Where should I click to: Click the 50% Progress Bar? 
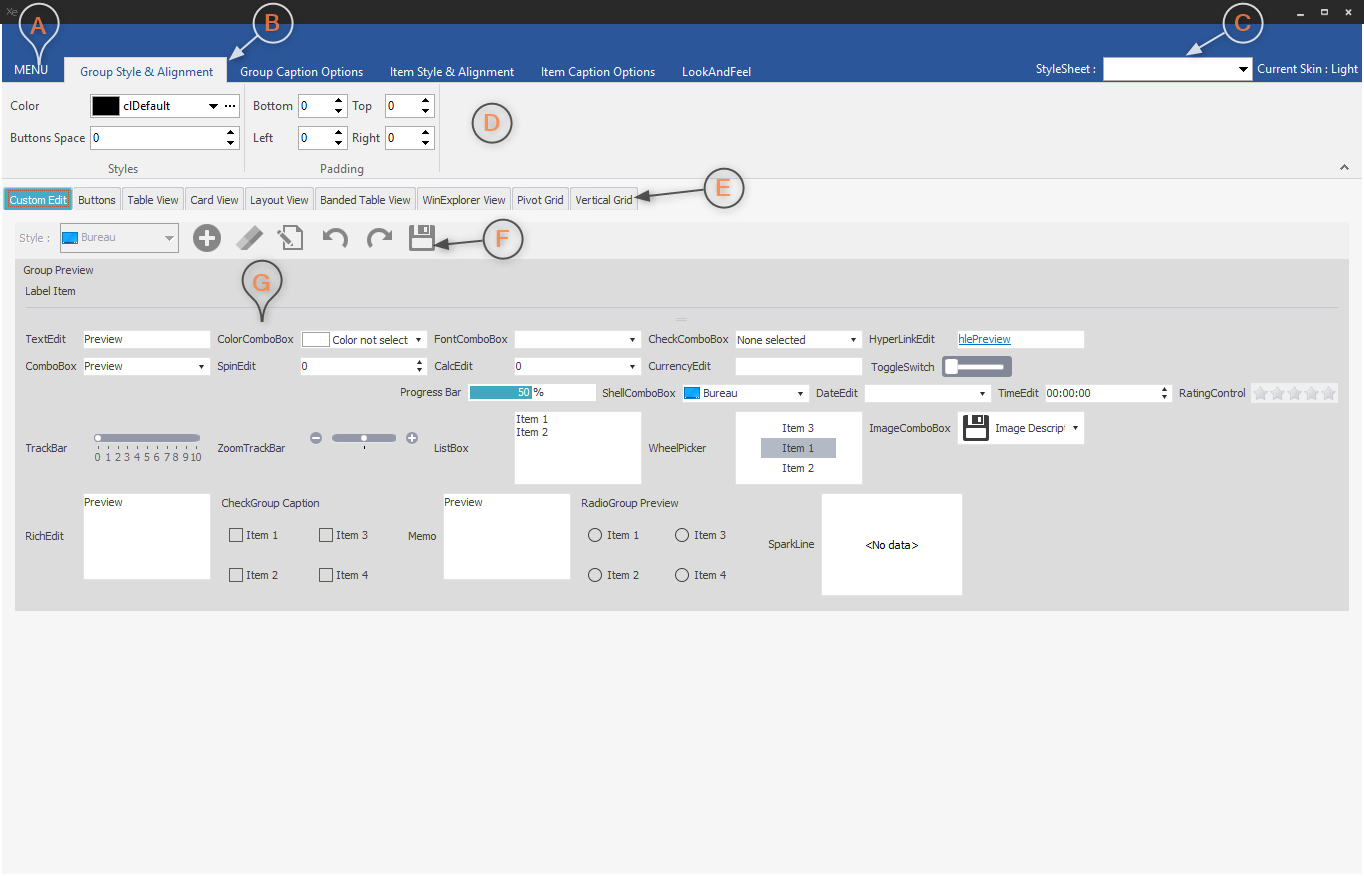click(532, 393)
